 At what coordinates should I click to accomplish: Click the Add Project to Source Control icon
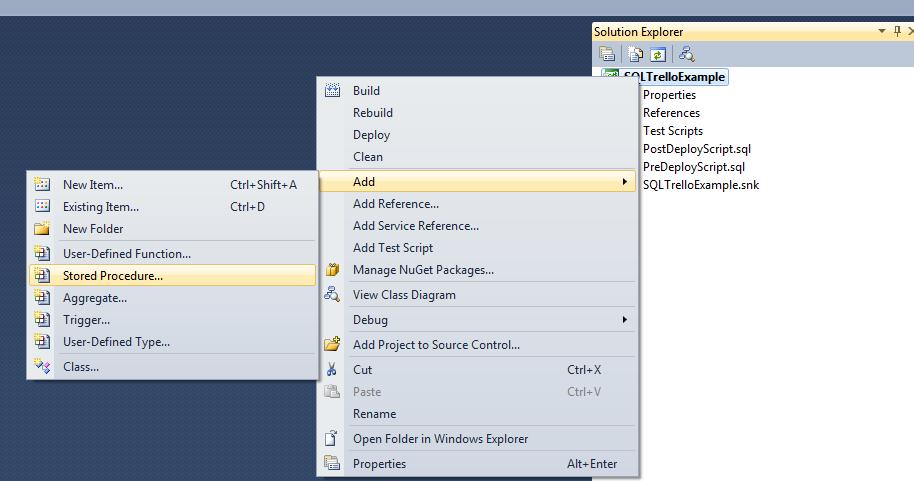point(332,345)
